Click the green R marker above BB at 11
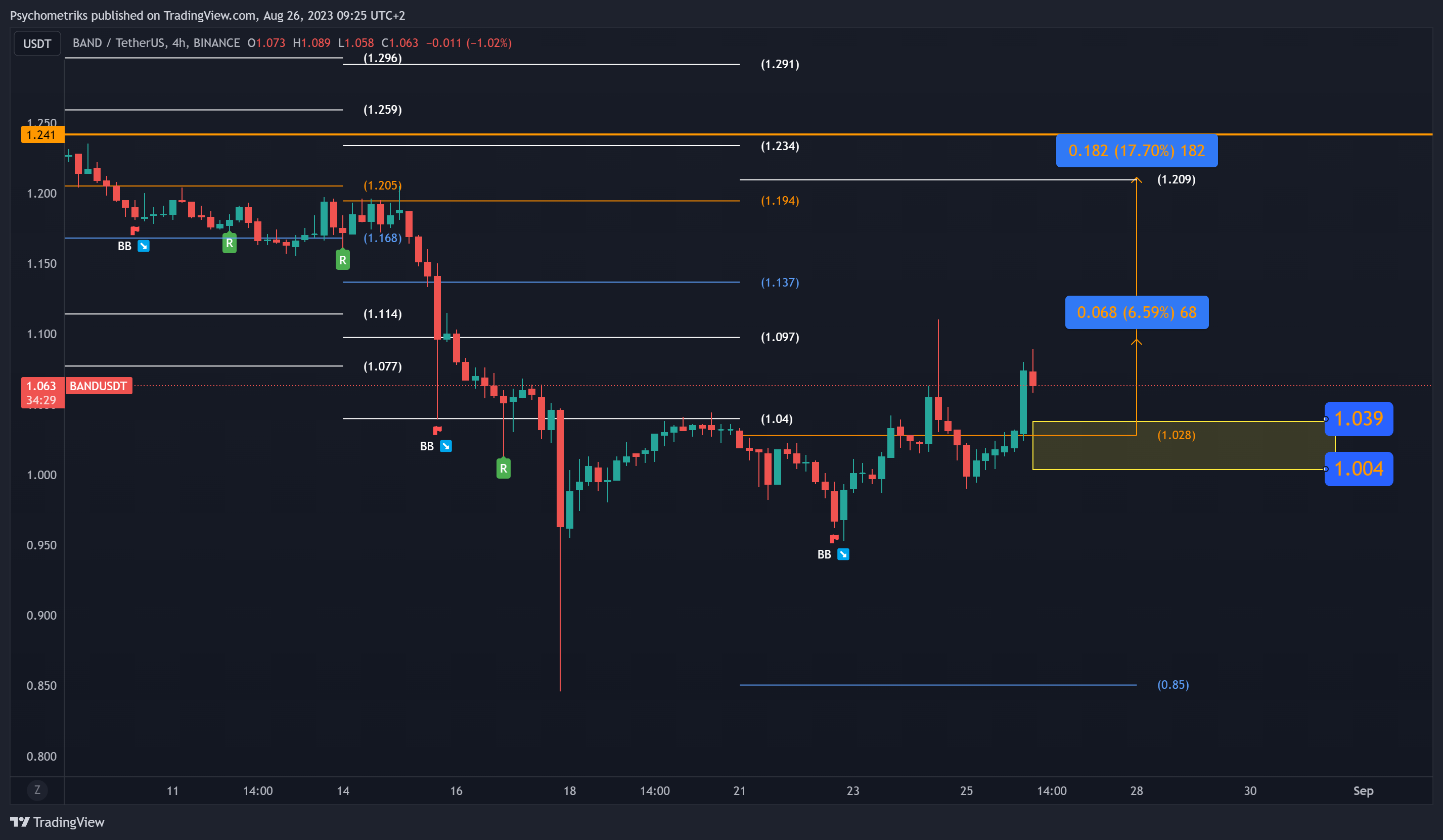This screenshot has width=1443, height=840. 229,243
